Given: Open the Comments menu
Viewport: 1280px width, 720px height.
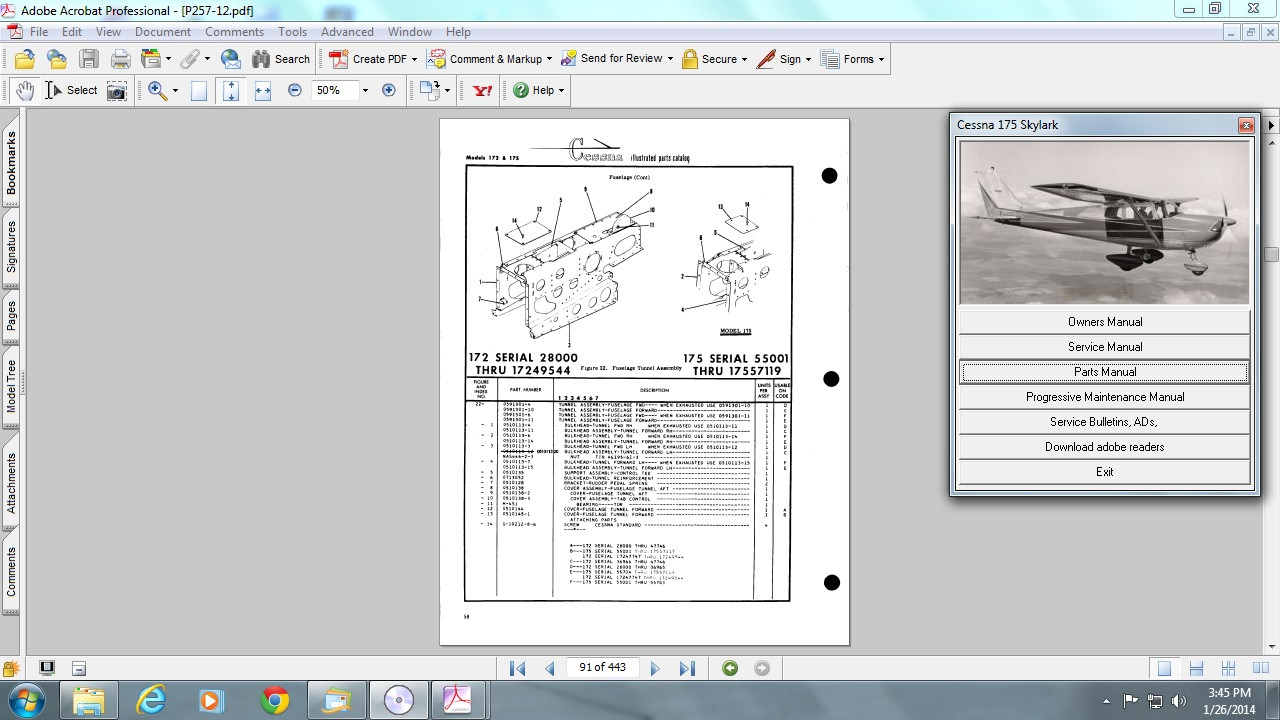Looking at the screenshot, I should point(234,32).
